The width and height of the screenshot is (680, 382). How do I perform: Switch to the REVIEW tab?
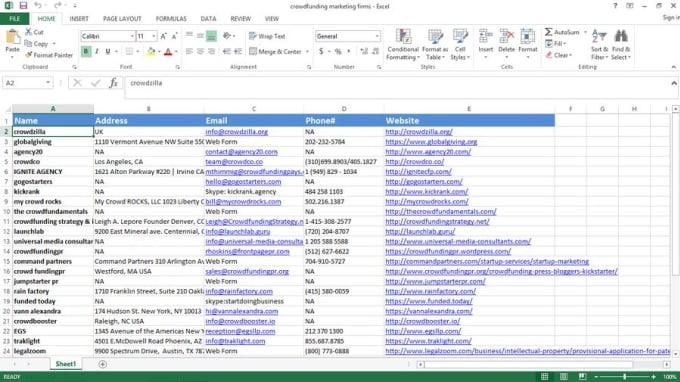240,19
